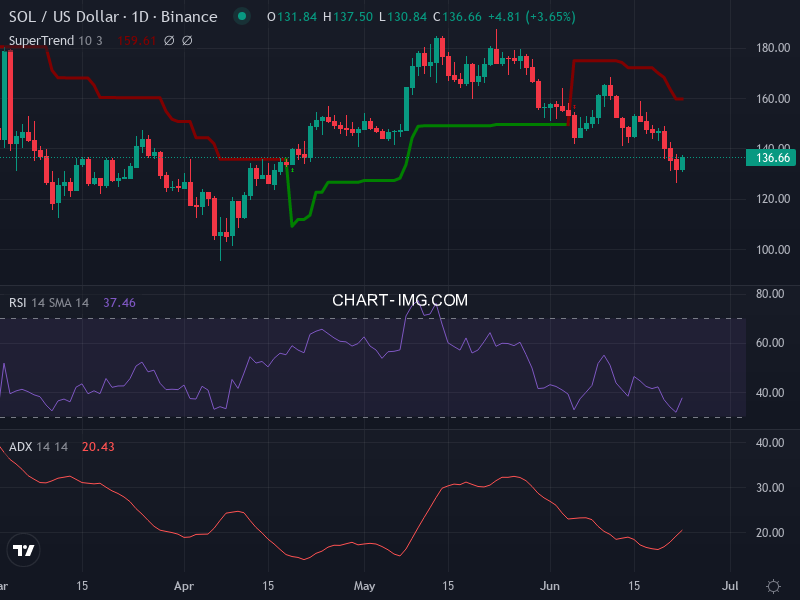The image size is (800, 600).
Task: Click the TradingView logo icon
Action: [23, 550]
